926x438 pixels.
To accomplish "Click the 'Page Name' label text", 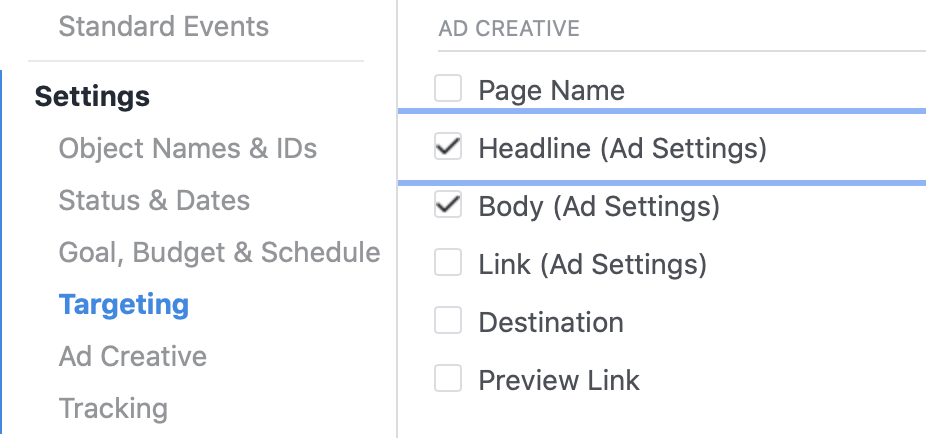I will (551, 91).
